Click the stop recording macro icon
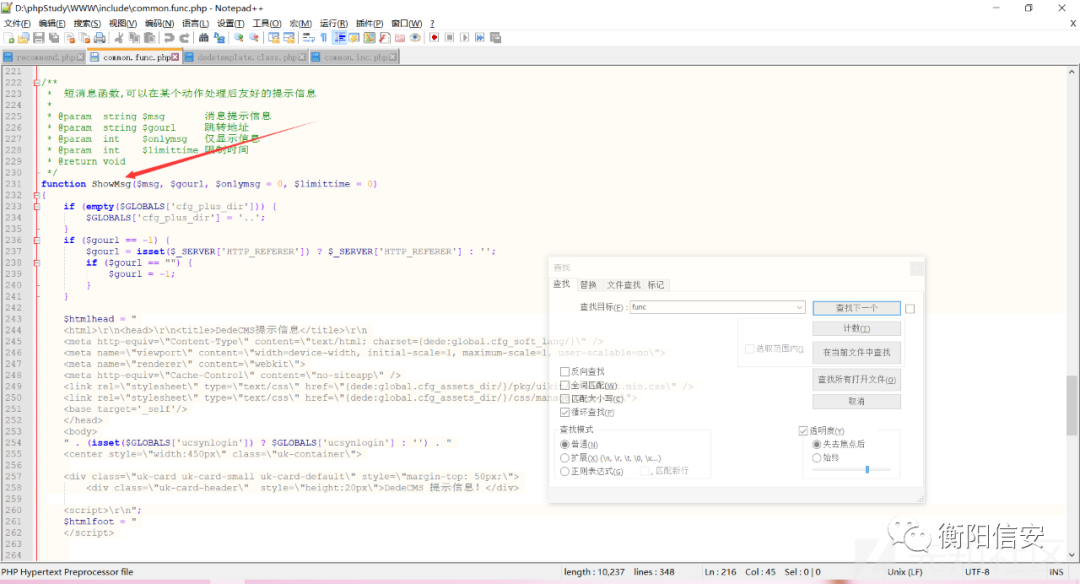Viewport: 1080px width, 584px height. (x=449, y=38)
